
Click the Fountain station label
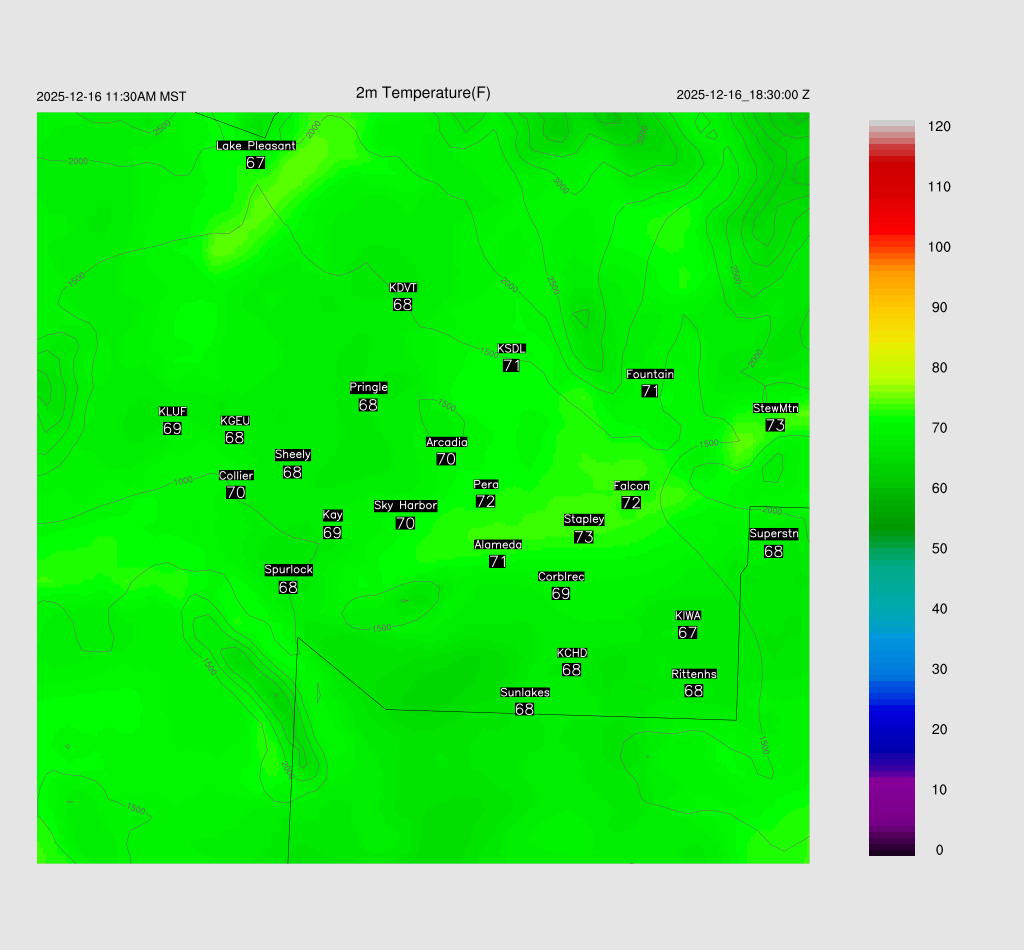click(650, 374)
